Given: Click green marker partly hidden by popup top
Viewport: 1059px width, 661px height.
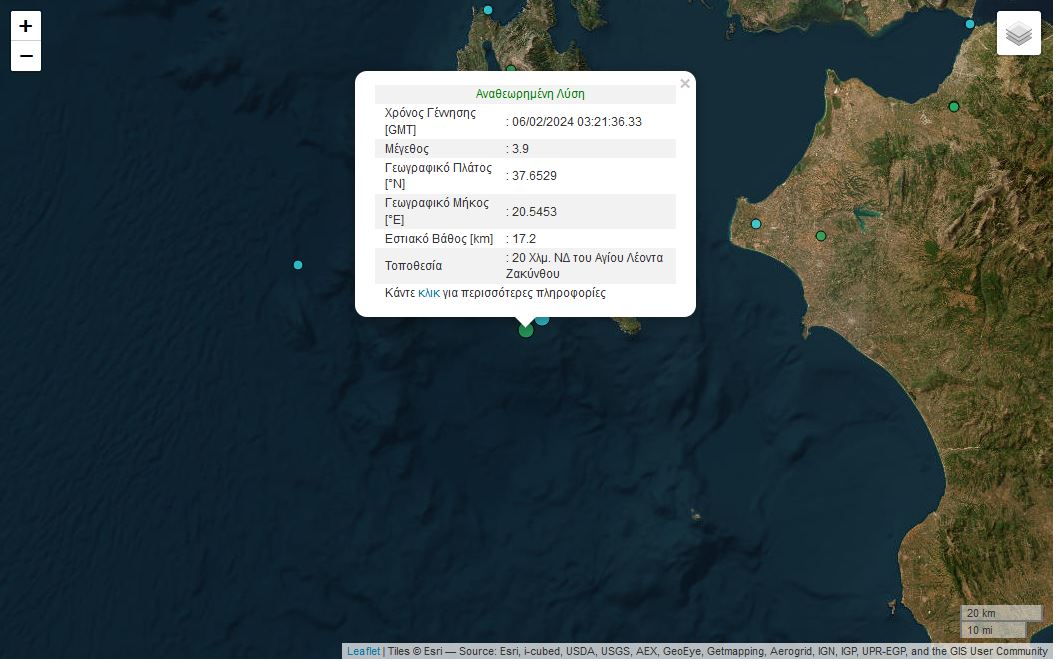Looking at the screenshot, I should pyautogui.click(x=511, y=69).
